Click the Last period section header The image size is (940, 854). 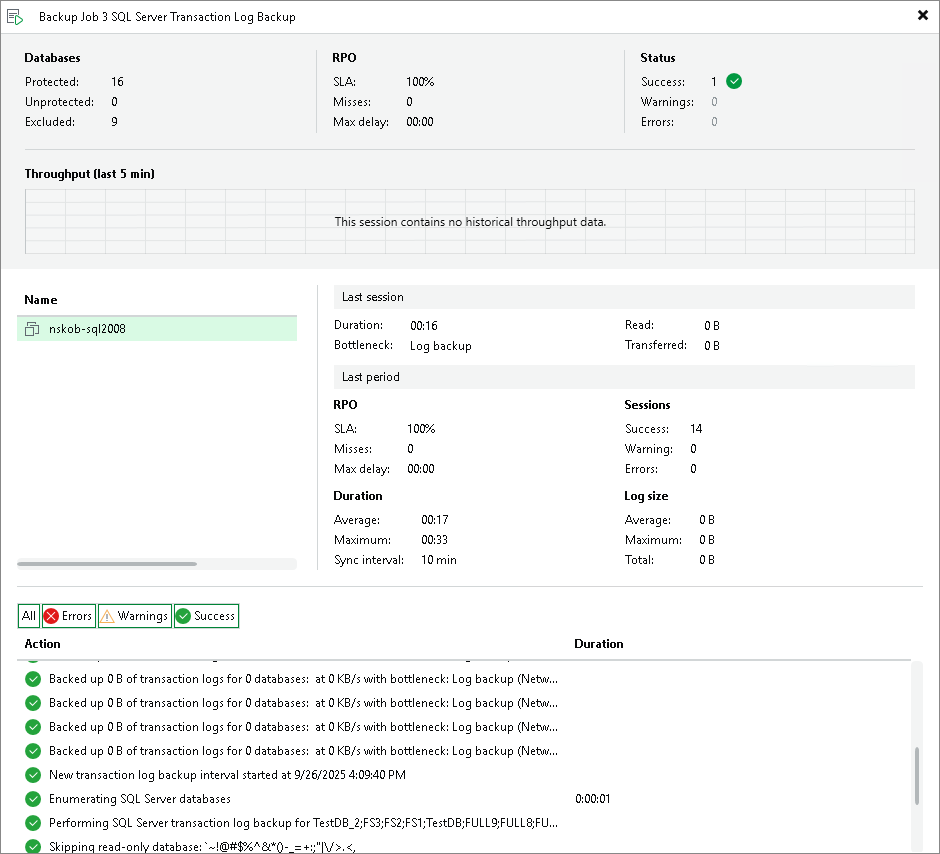point(624,377)
